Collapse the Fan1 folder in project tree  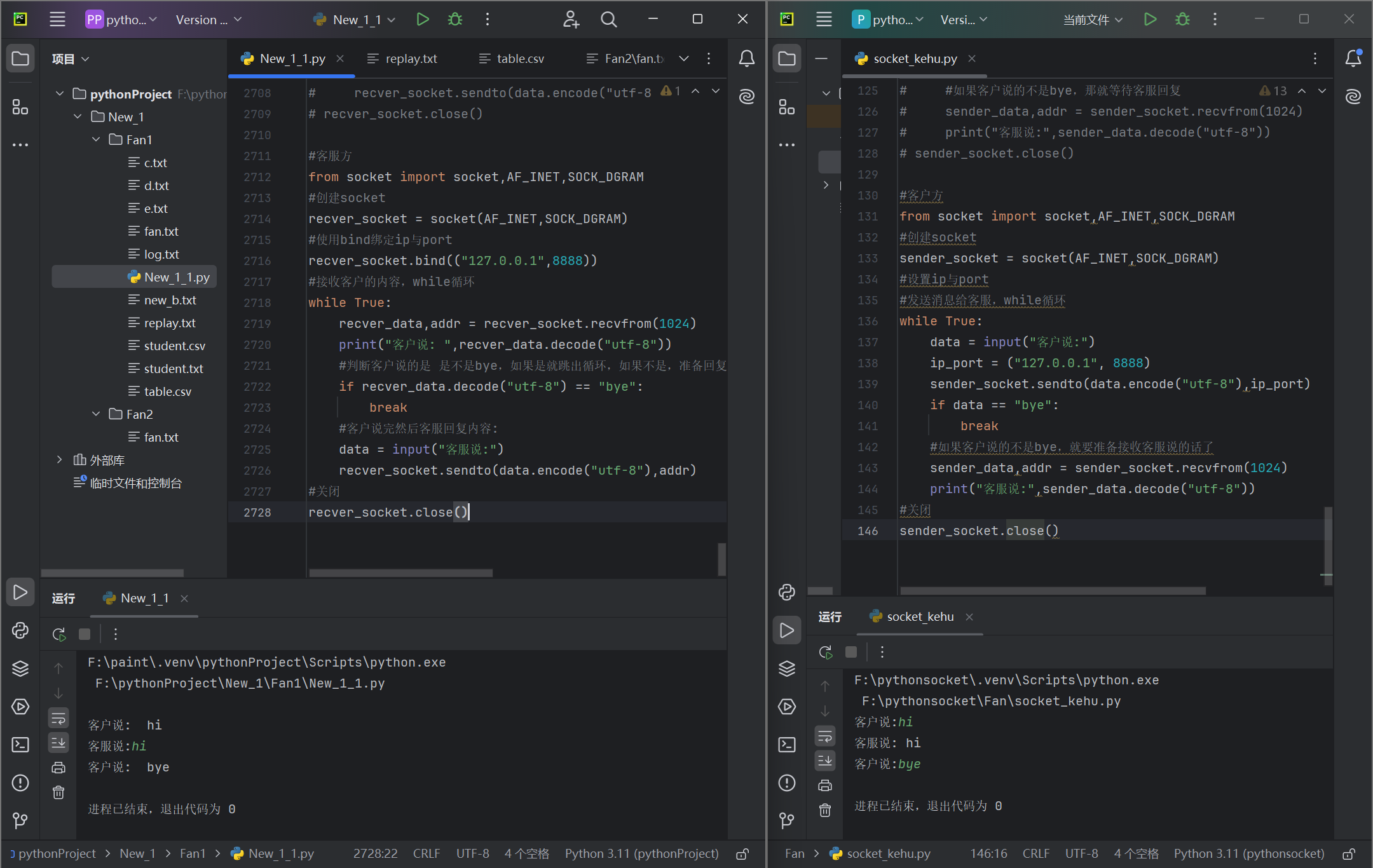coord(96,140)
